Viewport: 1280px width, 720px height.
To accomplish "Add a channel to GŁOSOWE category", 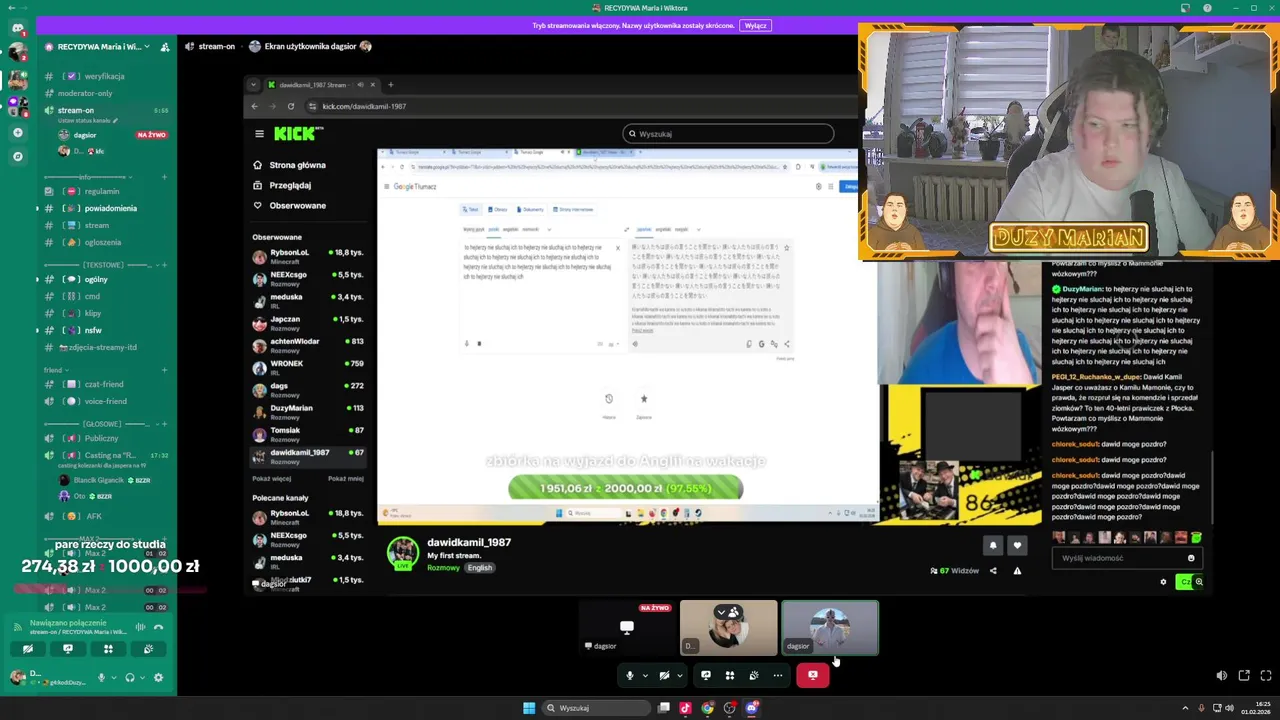I will (164, 424).
